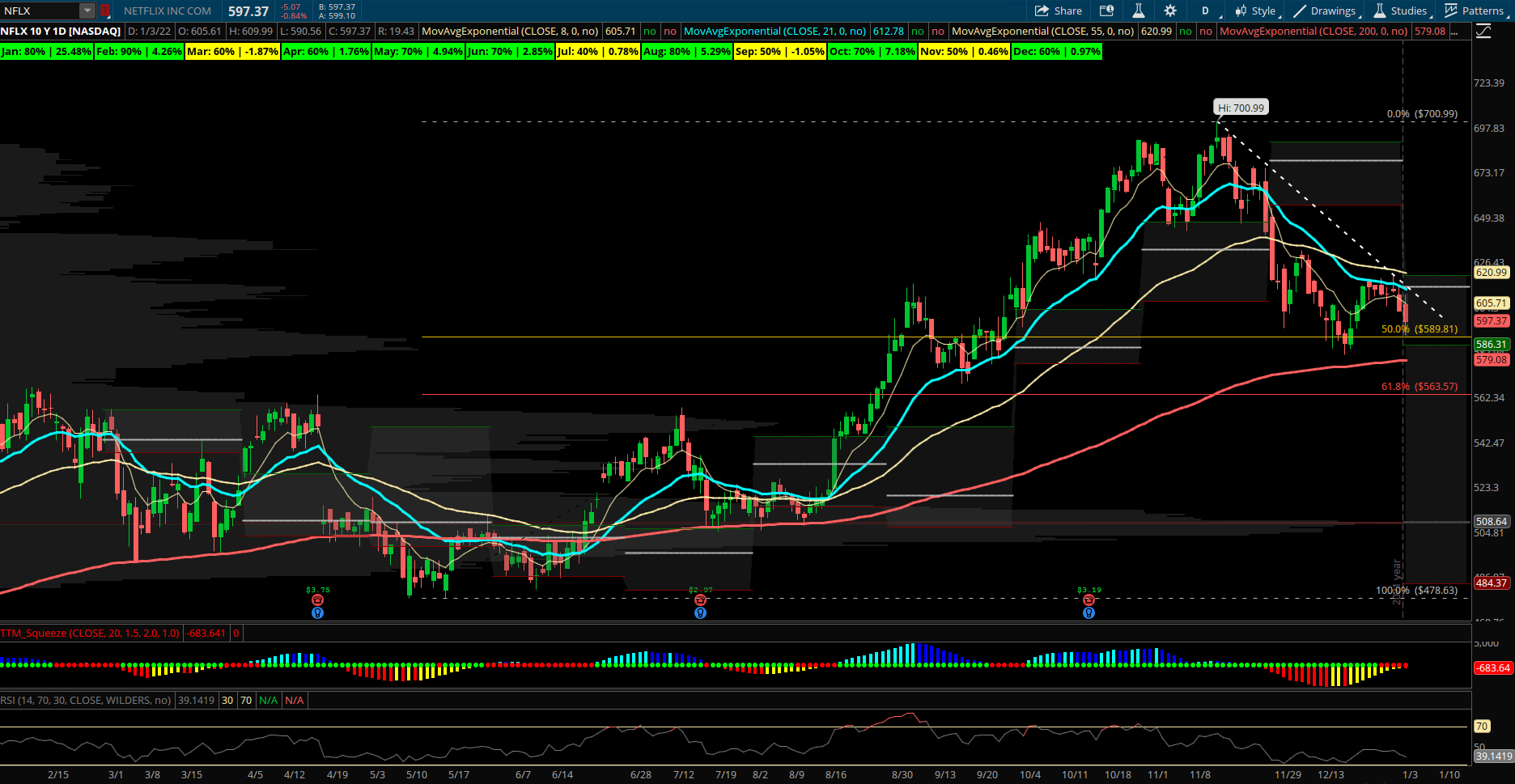
Task: Click the curve drawing icon at top right
Action: pyautogui.click(x=1483, y=32)
